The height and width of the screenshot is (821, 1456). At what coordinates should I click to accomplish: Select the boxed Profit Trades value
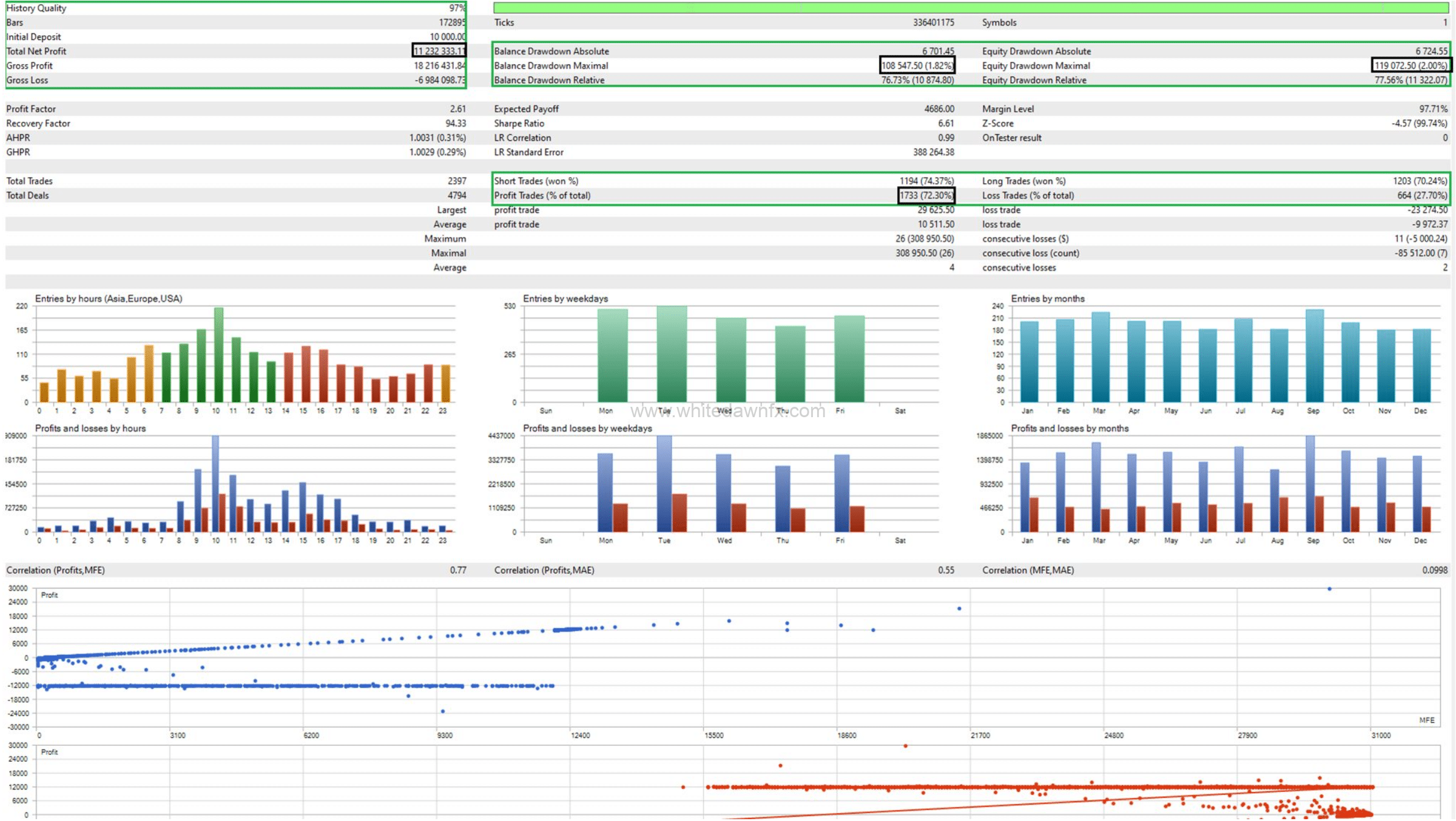[x=926, y=195]
